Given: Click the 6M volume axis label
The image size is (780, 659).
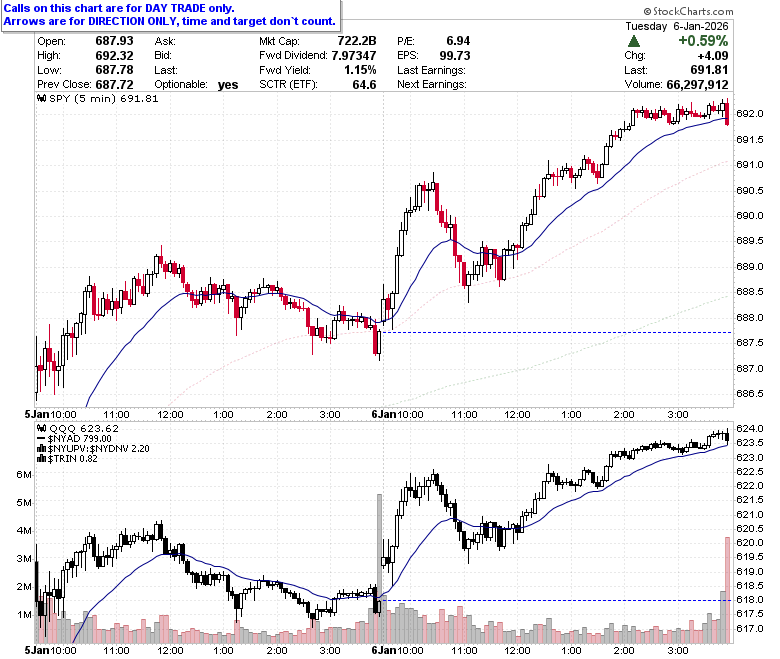Looking at the screenshot, I should (x=24, y=474).
